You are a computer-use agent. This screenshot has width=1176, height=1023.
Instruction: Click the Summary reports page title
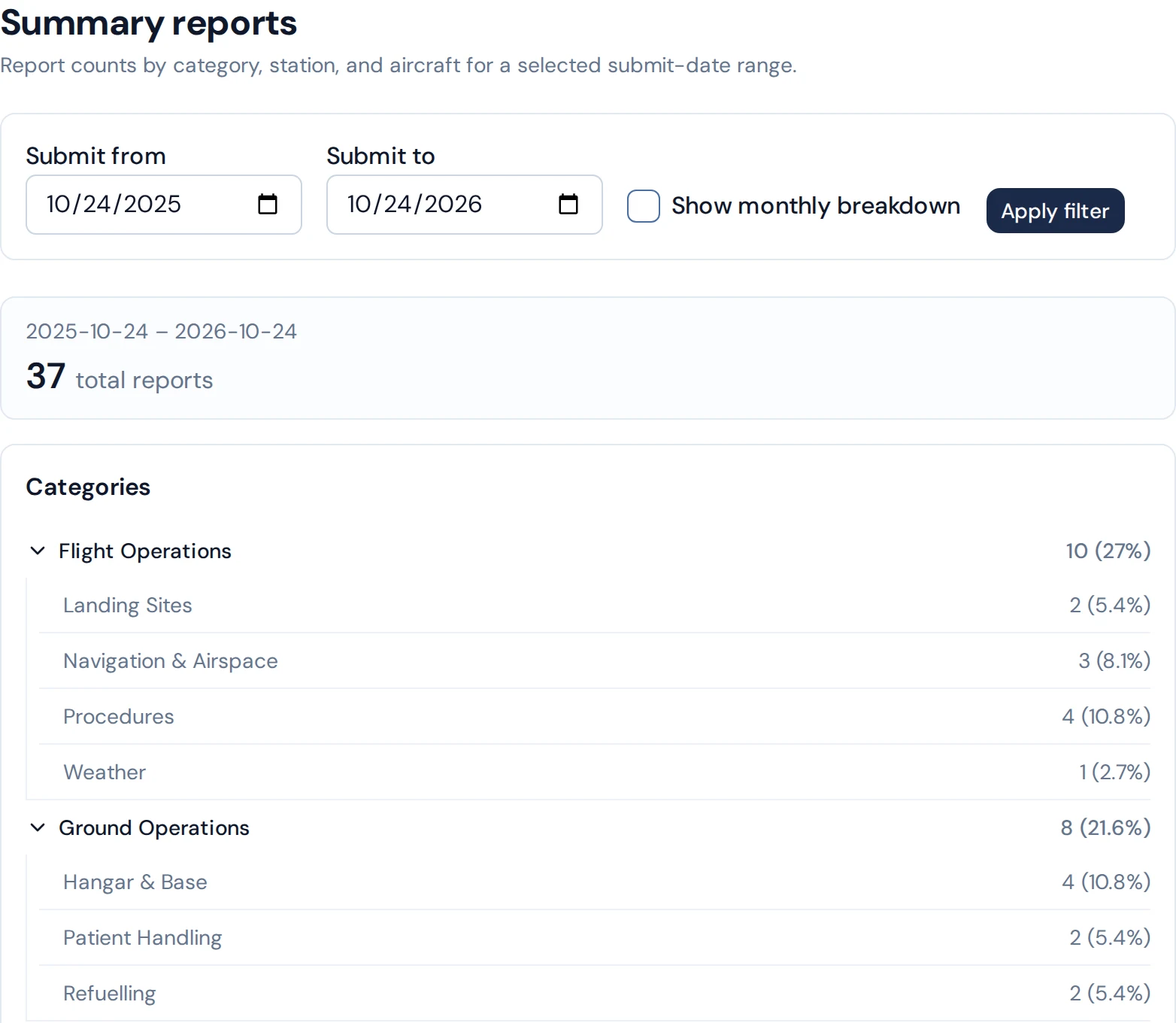point(149,23)
